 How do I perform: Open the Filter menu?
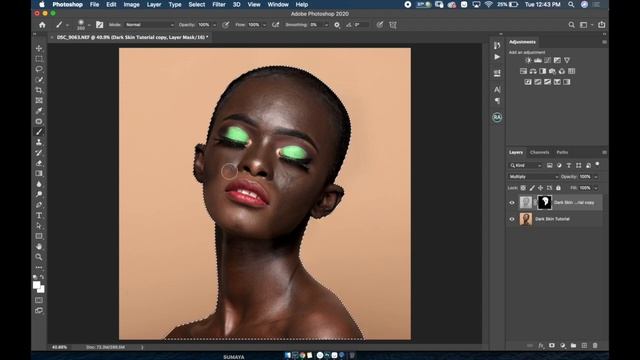coord(219,4)
